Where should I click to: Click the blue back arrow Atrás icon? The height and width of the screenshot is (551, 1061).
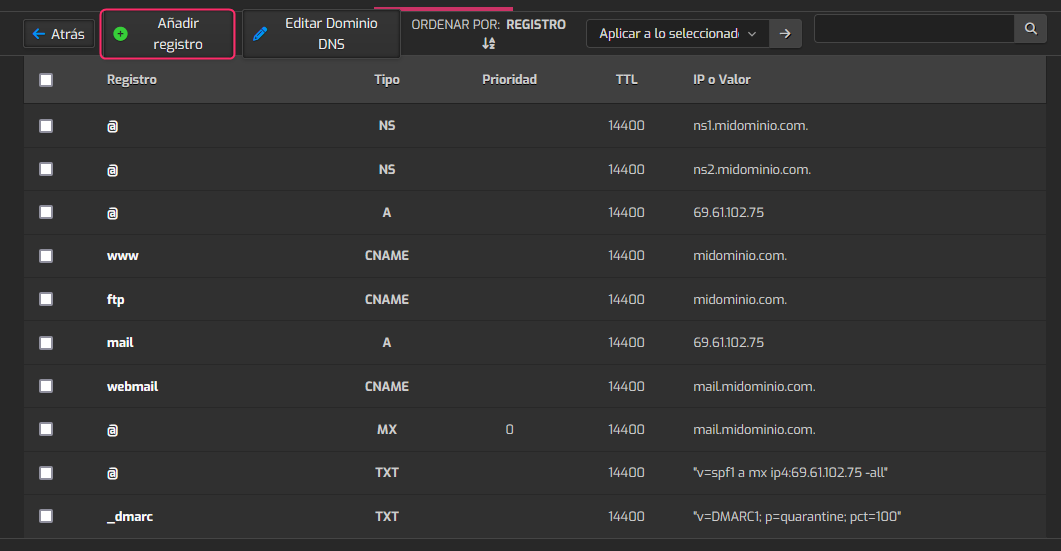(x=39, y=34)
